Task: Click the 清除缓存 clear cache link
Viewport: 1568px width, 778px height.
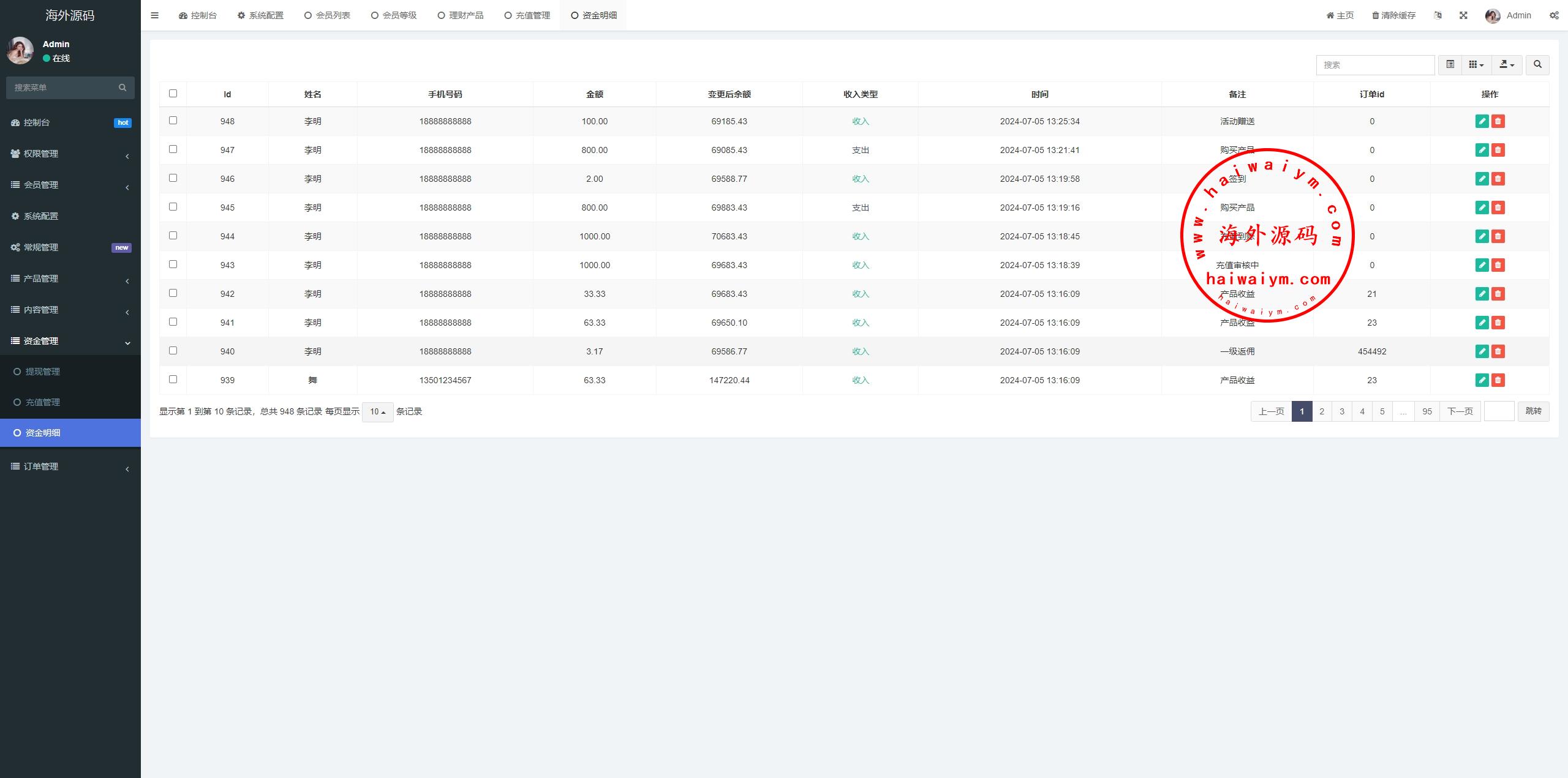Action: click(1393, 15)
